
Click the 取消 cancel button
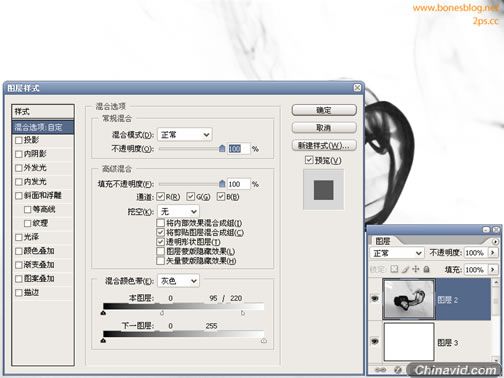[x=324, y=127]
